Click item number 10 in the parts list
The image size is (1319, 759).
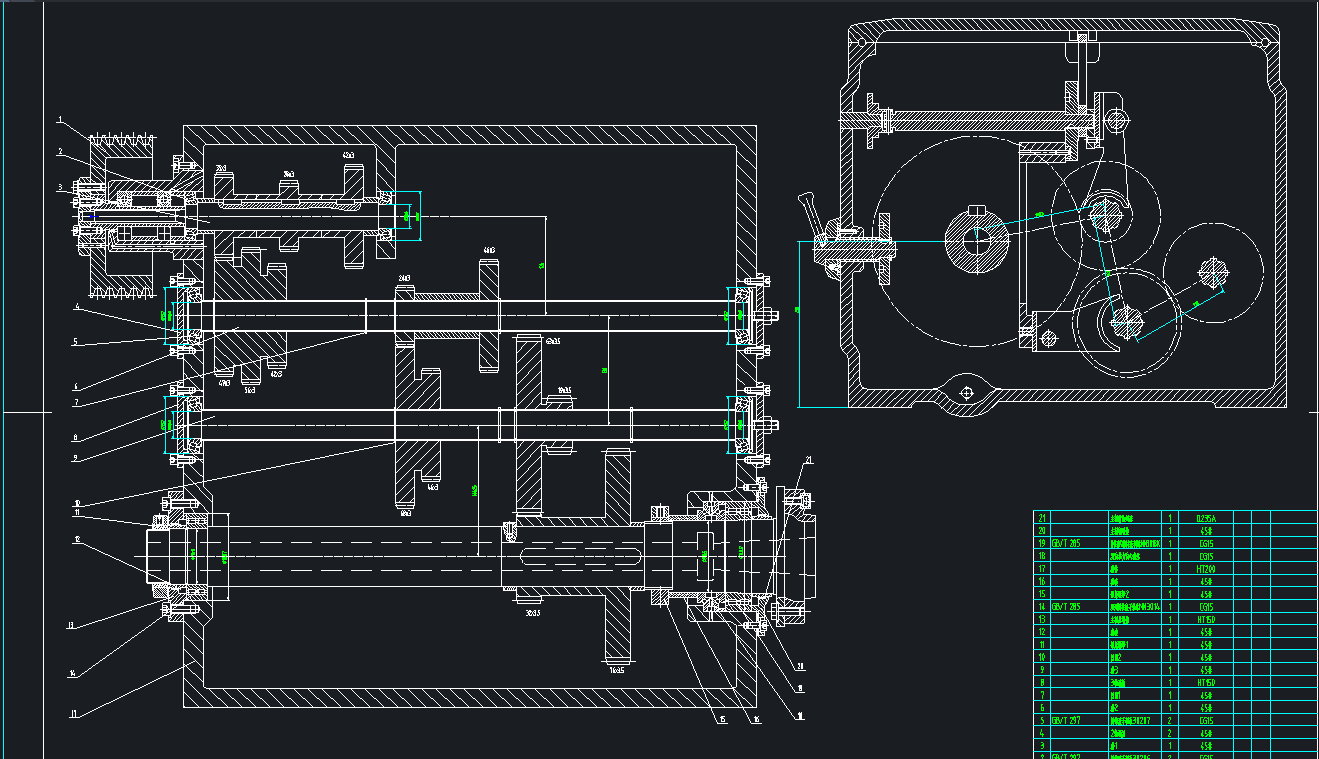coord(1043,657)
